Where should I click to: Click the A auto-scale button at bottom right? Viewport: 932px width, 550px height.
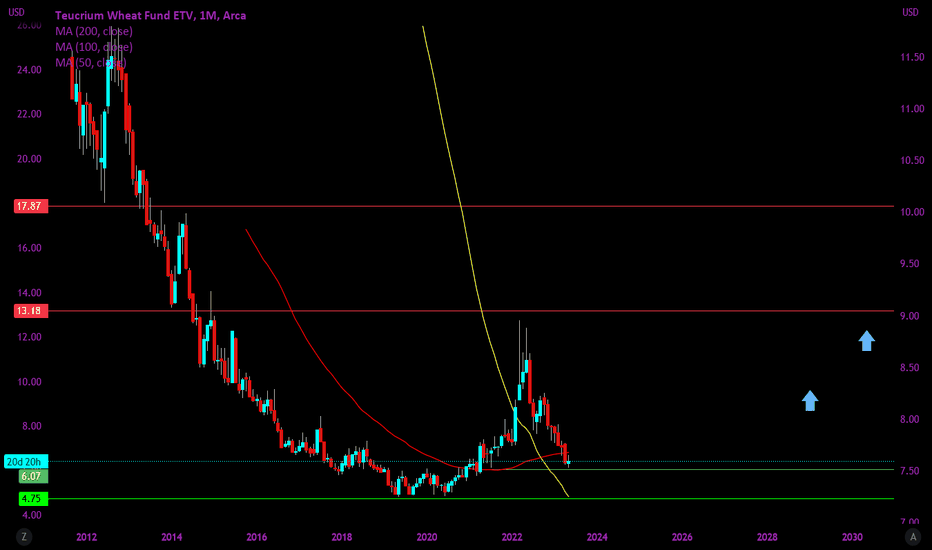pyautogui.click(x=912, y=536)
